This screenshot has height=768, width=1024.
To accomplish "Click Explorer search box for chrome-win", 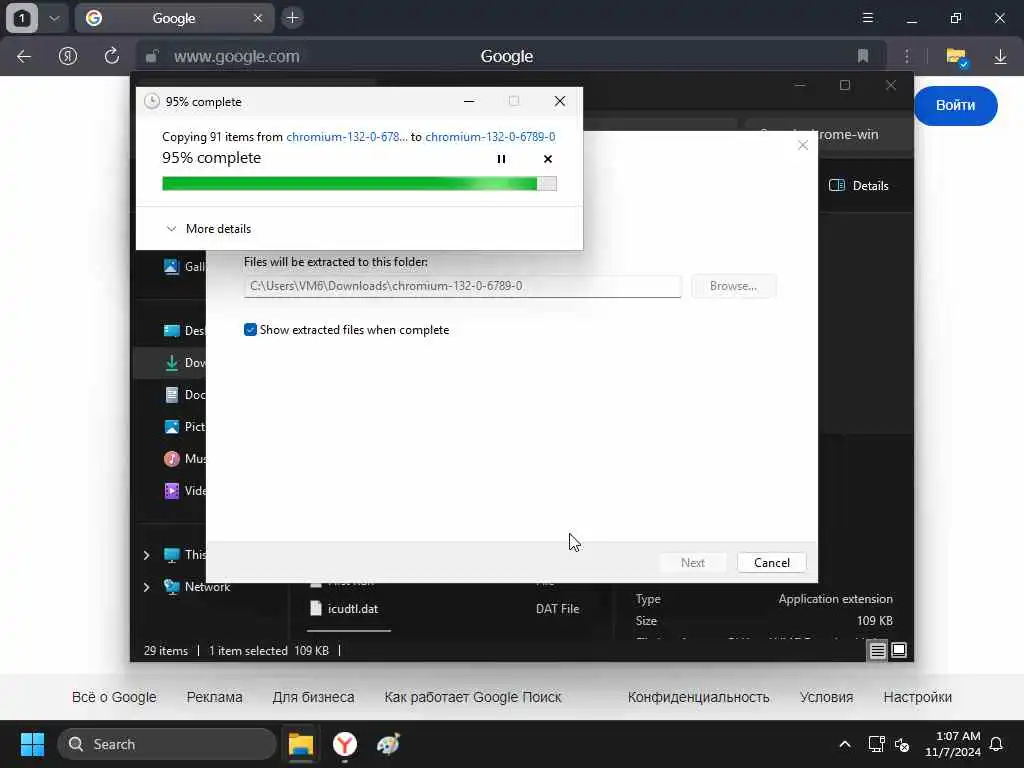I will pyautogui.click(x=828, y=134).
